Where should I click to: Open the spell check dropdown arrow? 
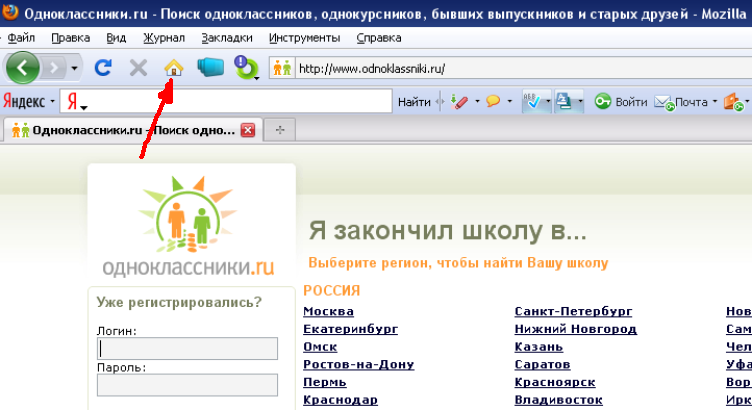click(548, 102)
